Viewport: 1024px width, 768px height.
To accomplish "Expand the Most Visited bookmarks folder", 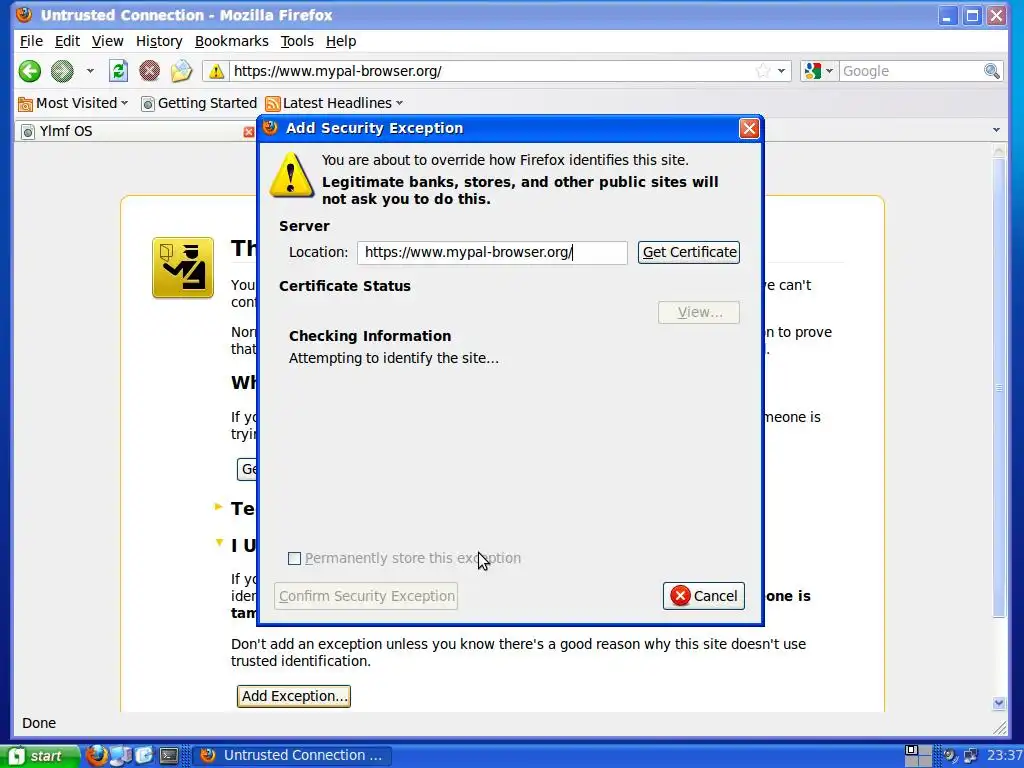I will (72, 103).
